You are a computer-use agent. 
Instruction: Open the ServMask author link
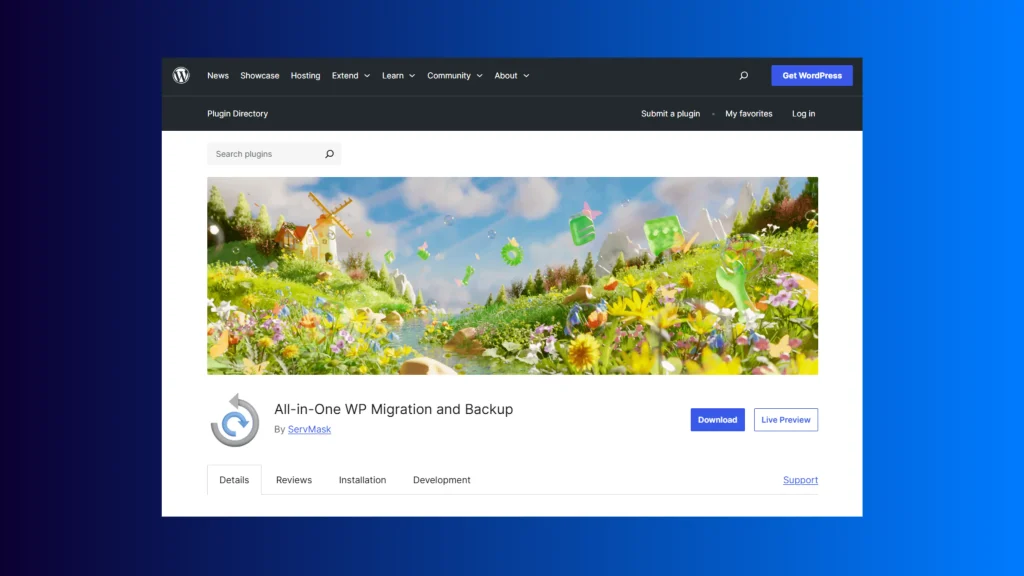tap(309, 430)
